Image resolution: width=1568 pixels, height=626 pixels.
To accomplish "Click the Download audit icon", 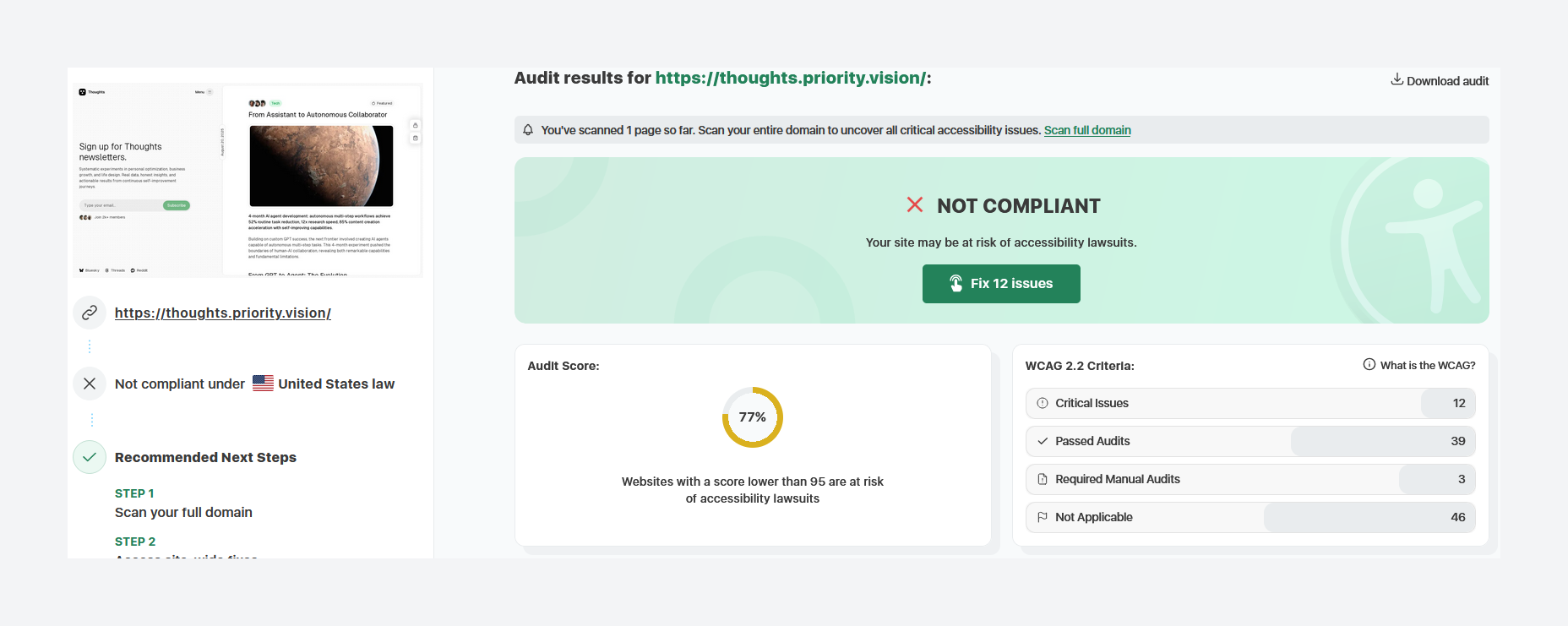I will [x=1397, y=79].
